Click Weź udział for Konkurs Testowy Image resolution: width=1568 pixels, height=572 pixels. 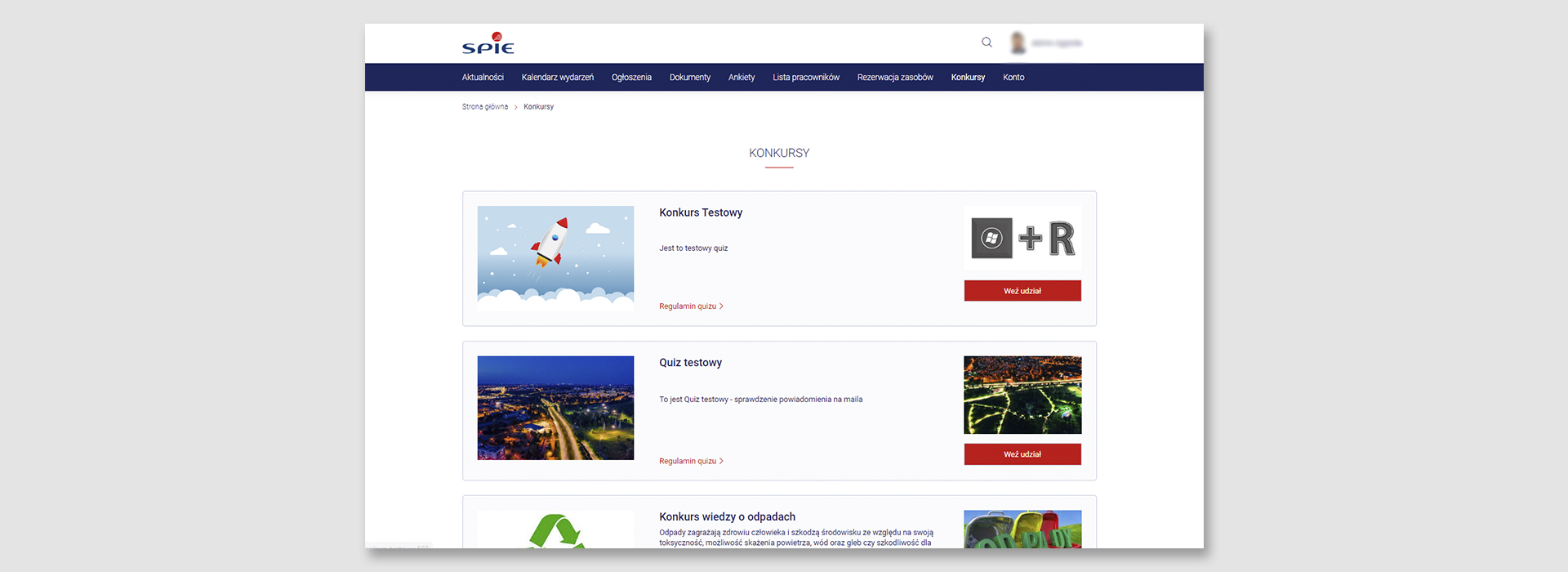pyautogui.click(x=1022, y=291)
